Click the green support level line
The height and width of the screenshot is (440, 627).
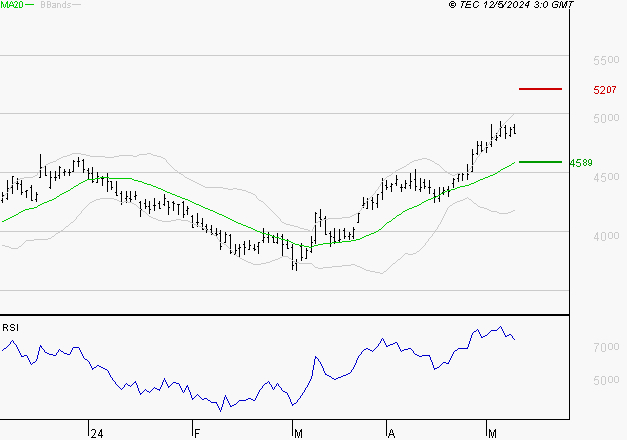point(540,162)
